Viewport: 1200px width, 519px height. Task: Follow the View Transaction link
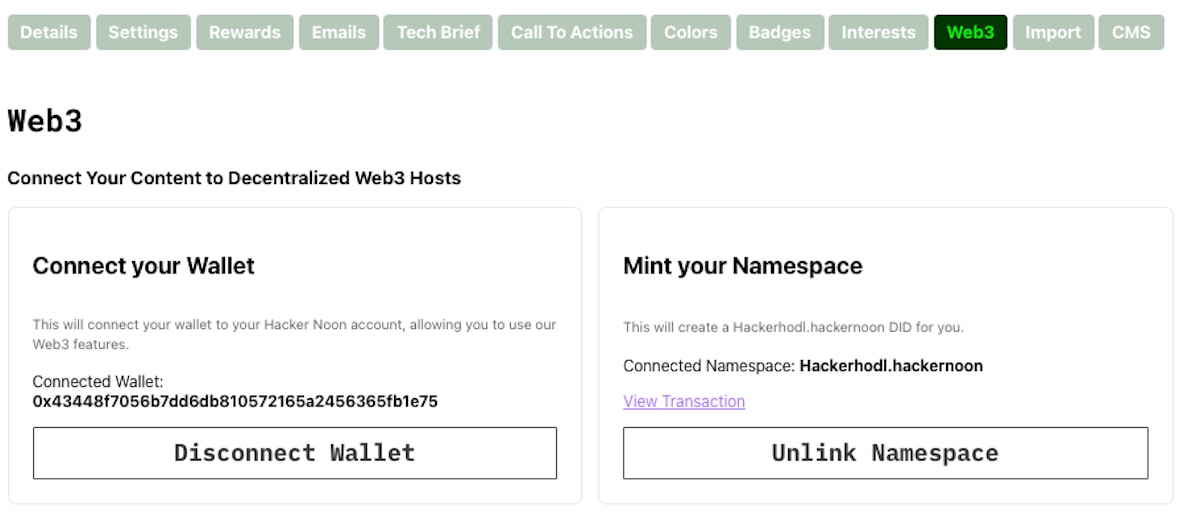point(684,401)
